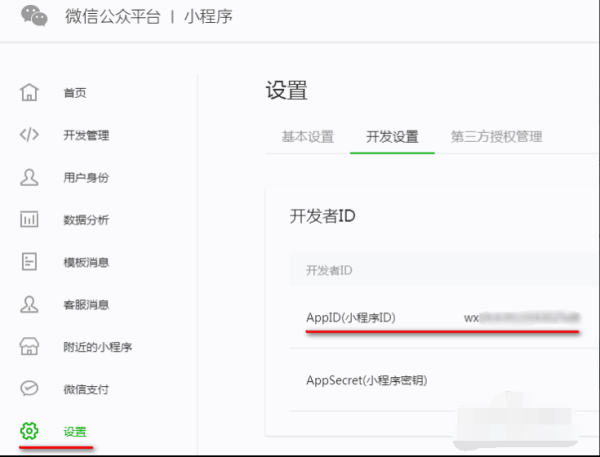Viewport: 600px width, 457px height.
Task: Click the 小程序 header label
Action: [x=209, y=16]
